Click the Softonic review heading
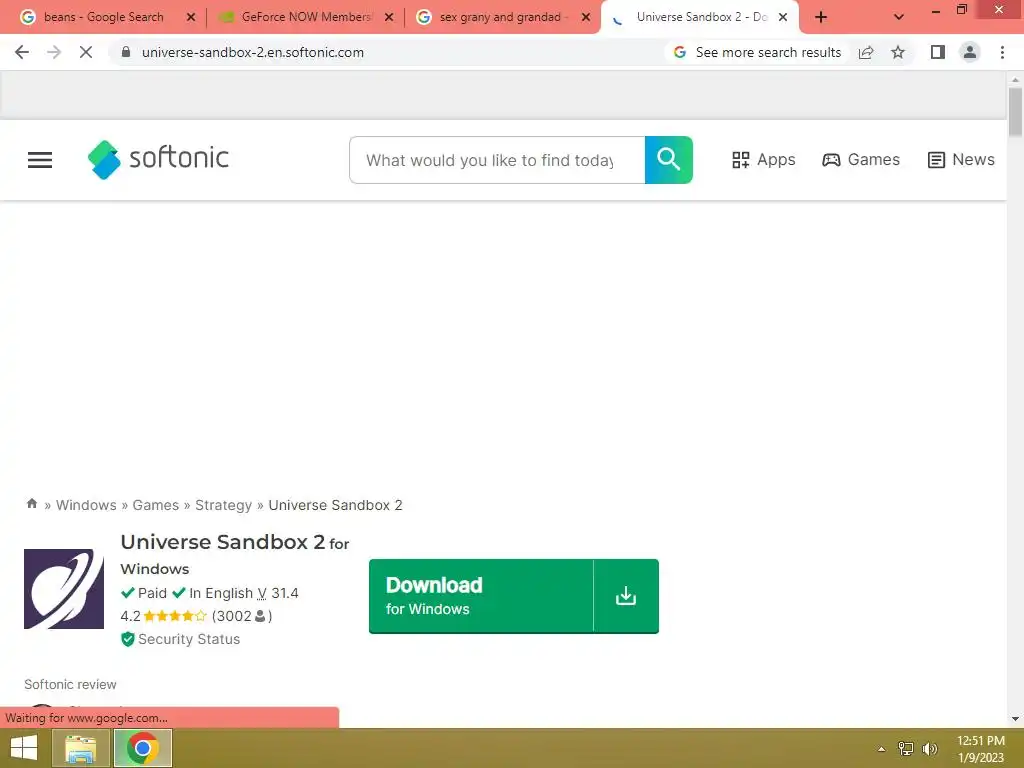 tap(71, 684)
